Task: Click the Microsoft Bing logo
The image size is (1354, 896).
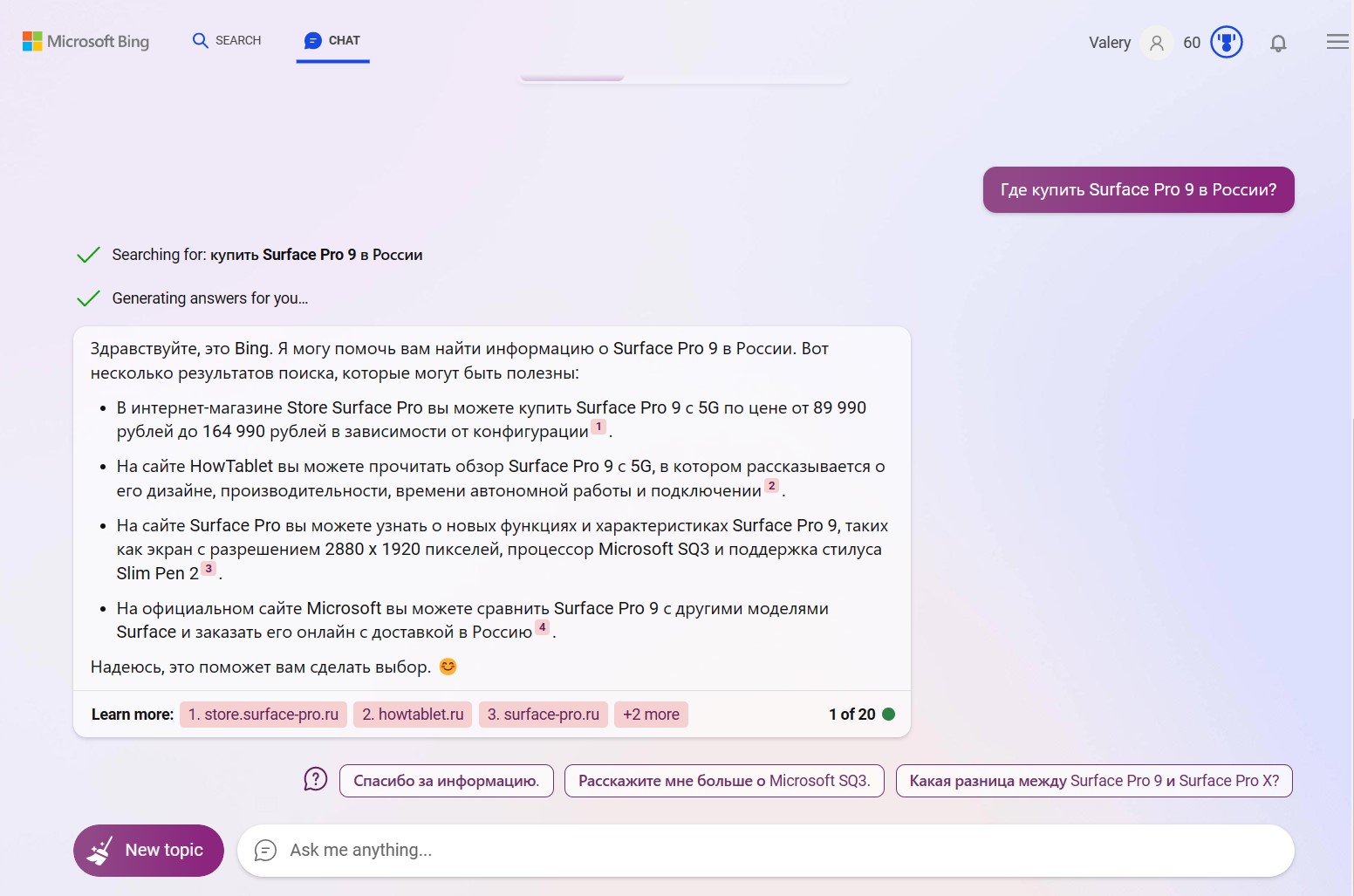Action: (x=85, y=41)
